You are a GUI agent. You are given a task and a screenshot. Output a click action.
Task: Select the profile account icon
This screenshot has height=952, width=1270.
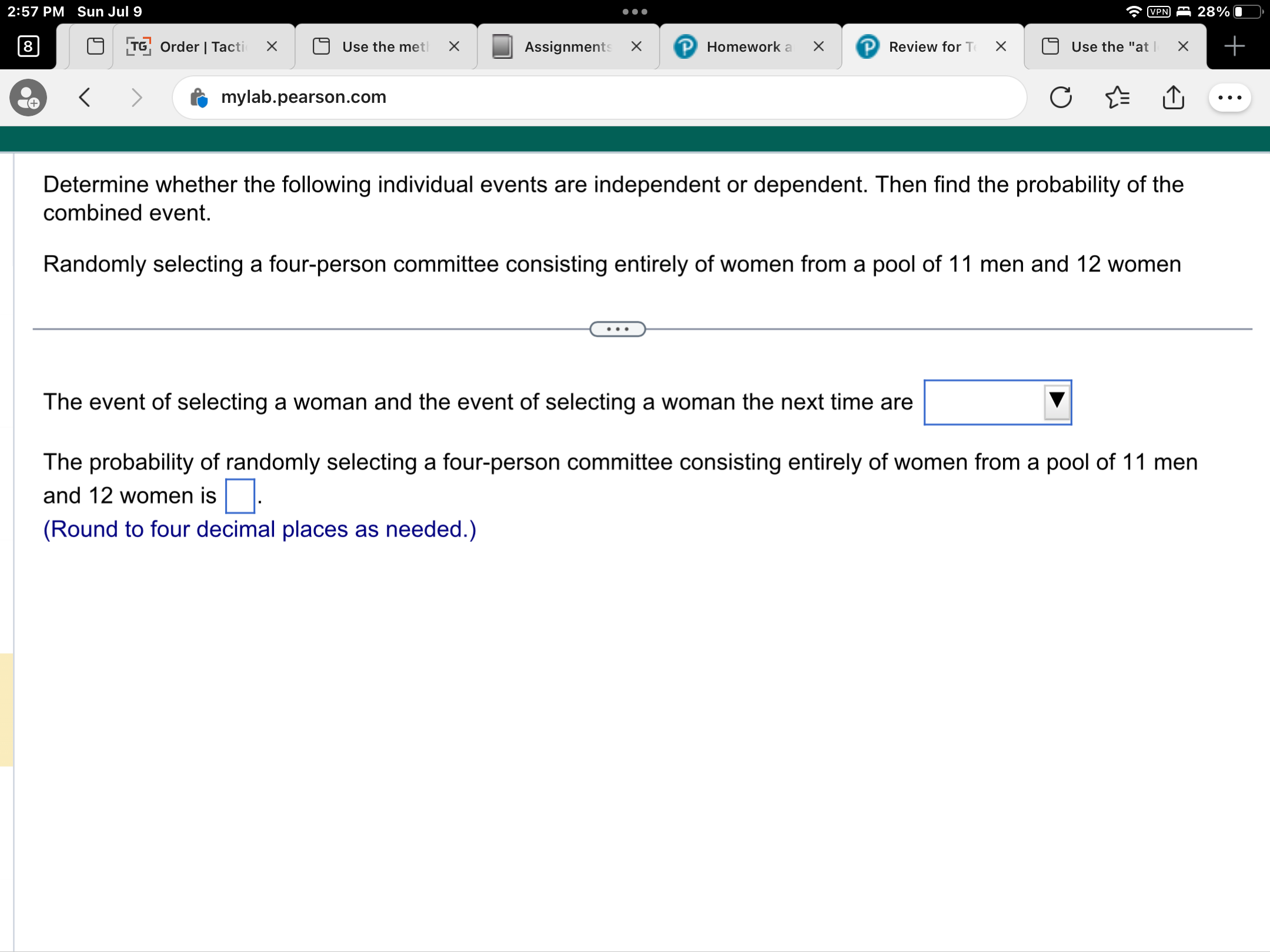[28, 98]
